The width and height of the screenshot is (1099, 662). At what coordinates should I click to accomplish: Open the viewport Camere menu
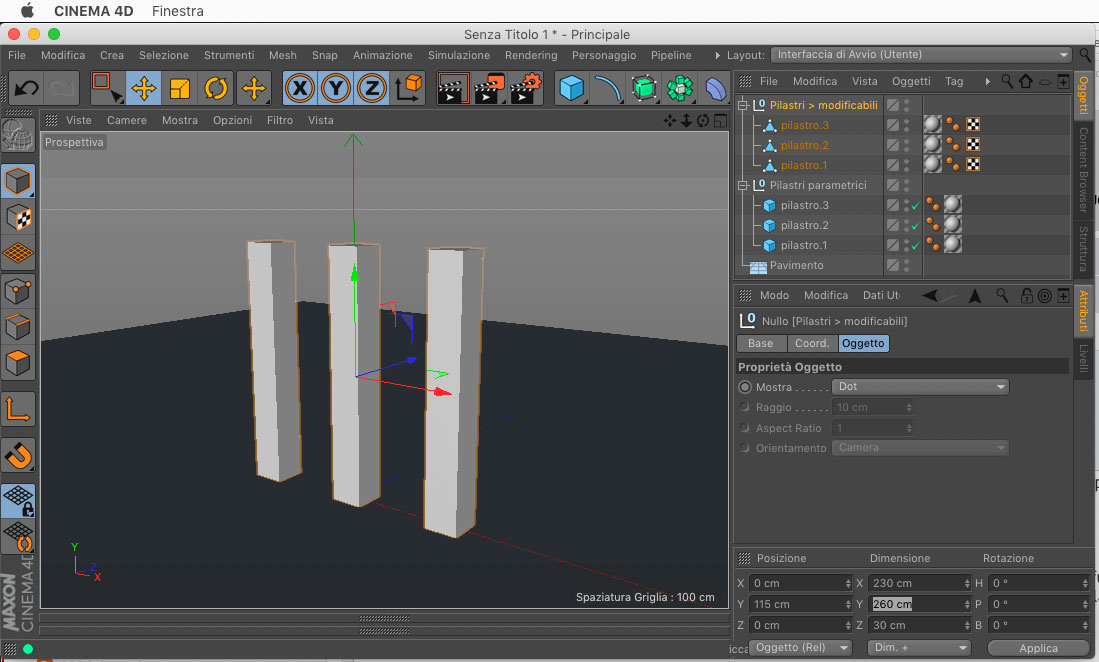[127, 120]
